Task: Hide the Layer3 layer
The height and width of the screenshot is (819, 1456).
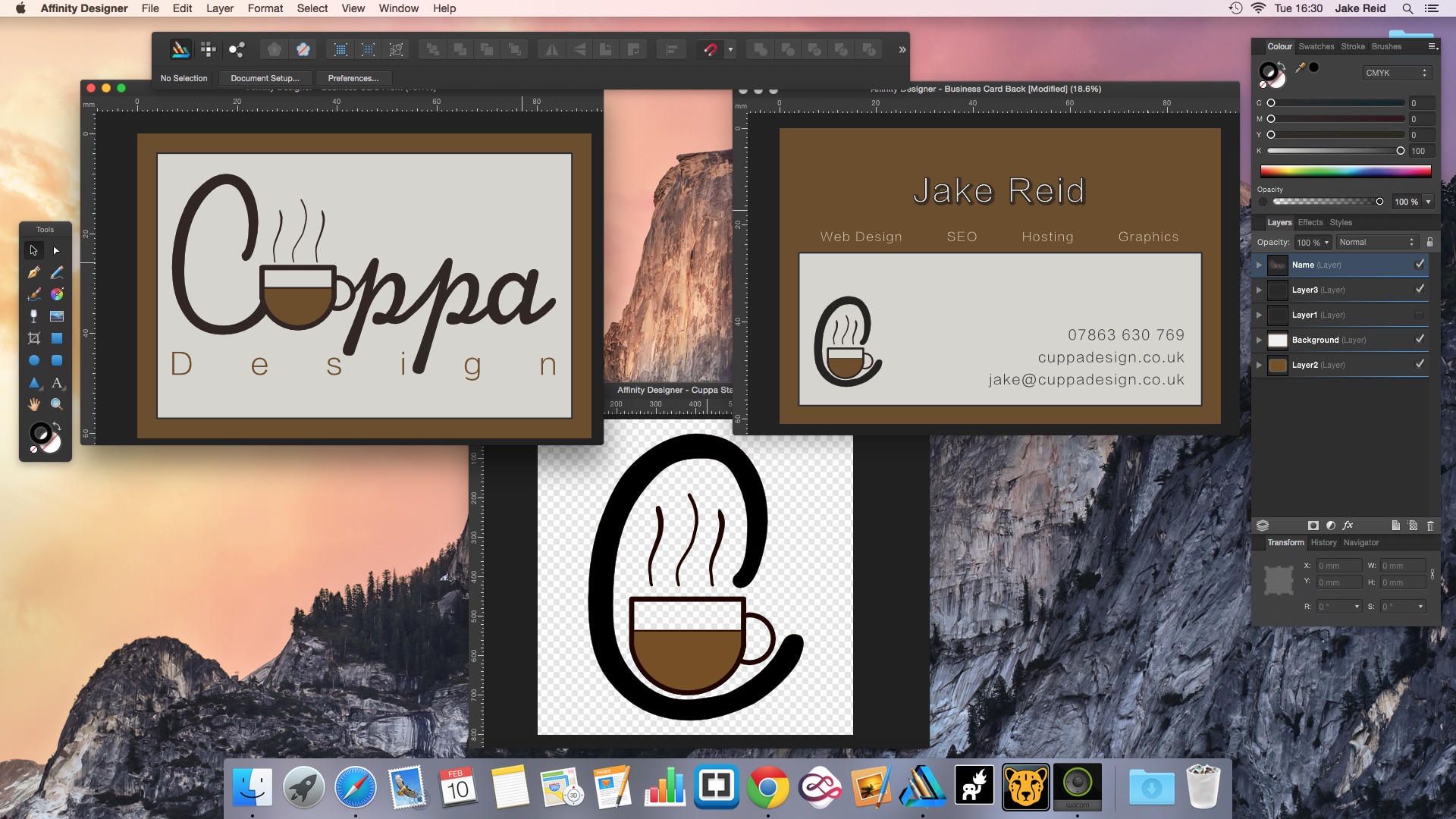Action: click(1419, 290)
